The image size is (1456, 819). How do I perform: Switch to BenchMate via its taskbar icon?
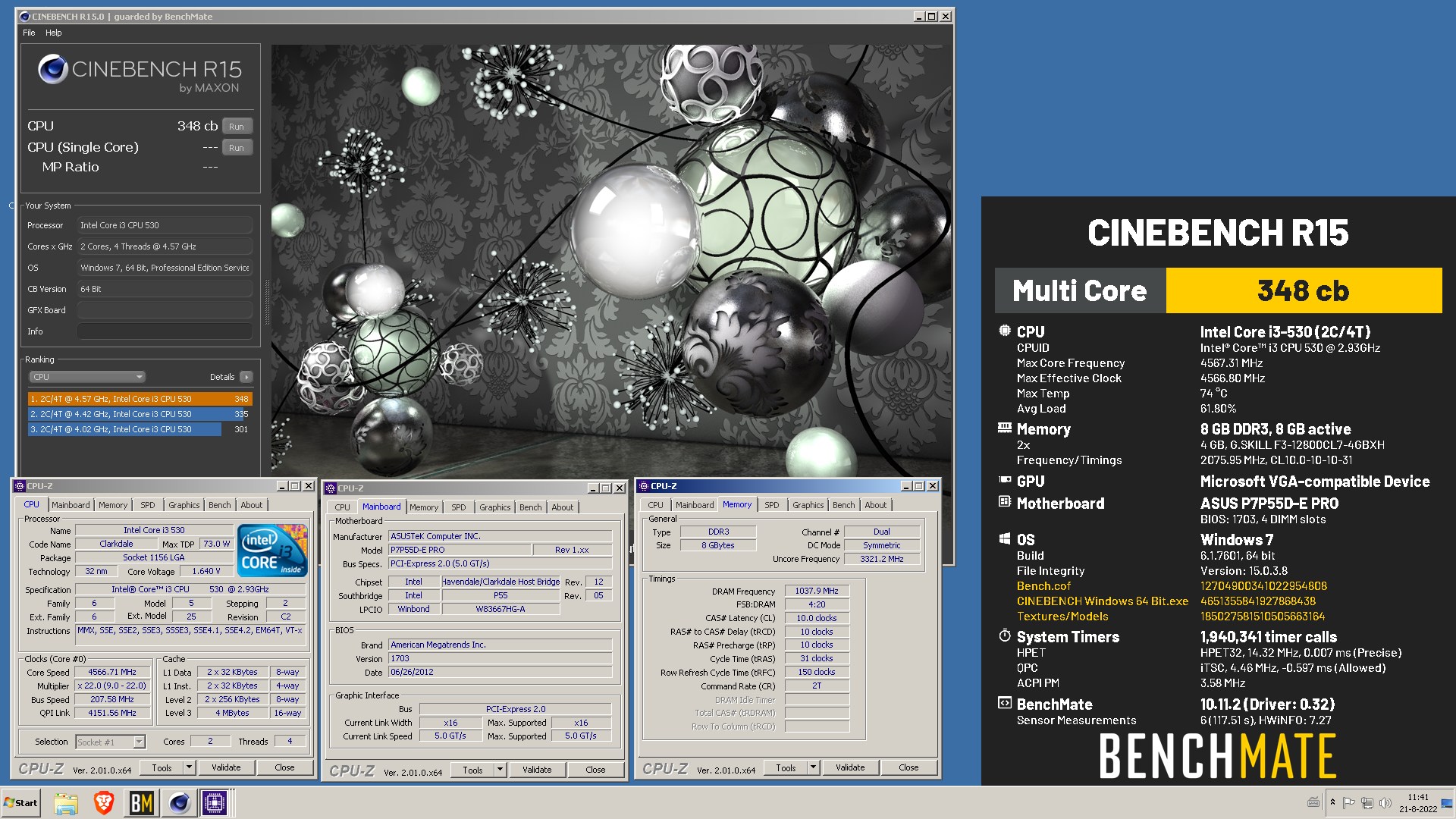pyautogui.click(x=142, y=803)
